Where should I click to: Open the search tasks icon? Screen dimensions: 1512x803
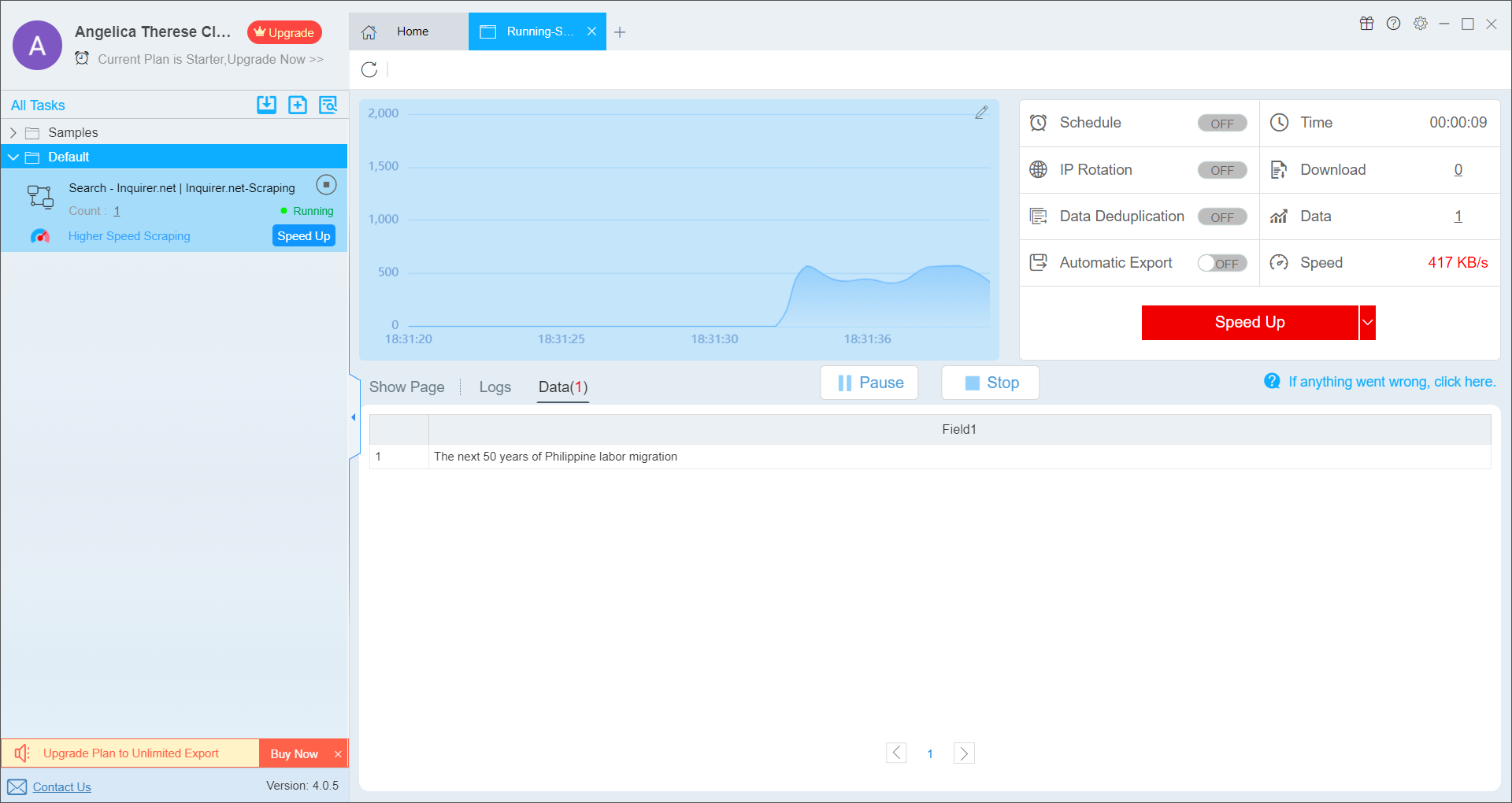tap(328, 105)
